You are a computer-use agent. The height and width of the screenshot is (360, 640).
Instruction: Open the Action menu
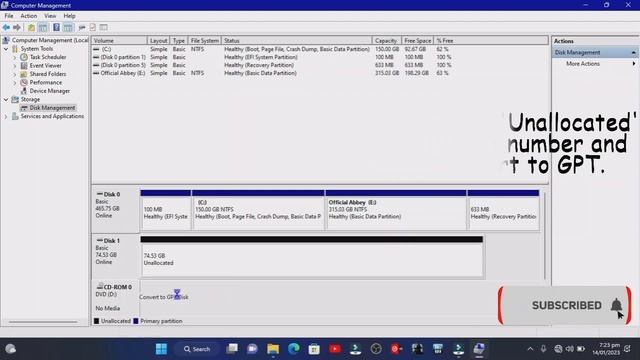click(x=29, y=16)
